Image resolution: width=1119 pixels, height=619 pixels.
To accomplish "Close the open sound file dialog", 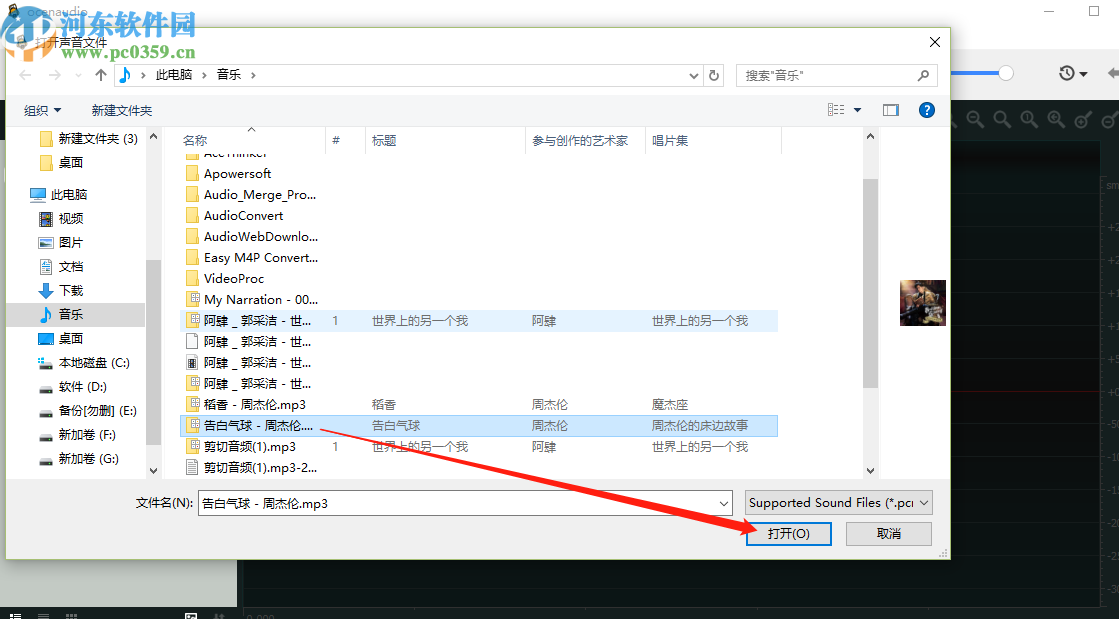I will (935, 42).
